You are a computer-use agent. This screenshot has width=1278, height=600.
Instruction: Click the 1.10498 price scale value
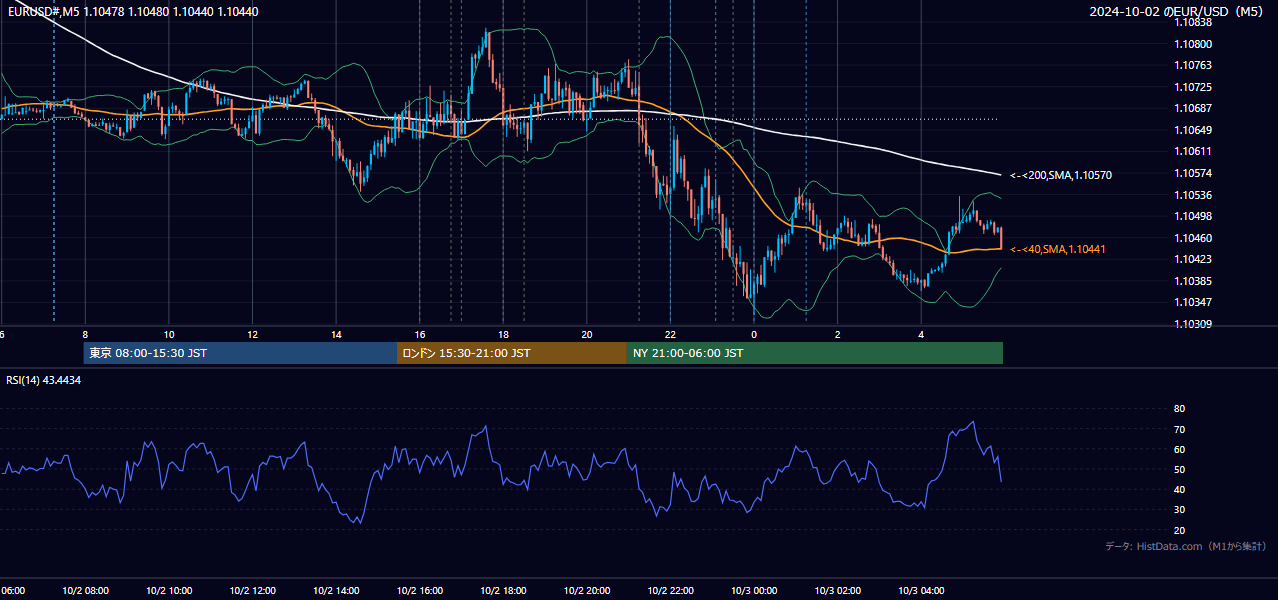tap(1192, 216)
